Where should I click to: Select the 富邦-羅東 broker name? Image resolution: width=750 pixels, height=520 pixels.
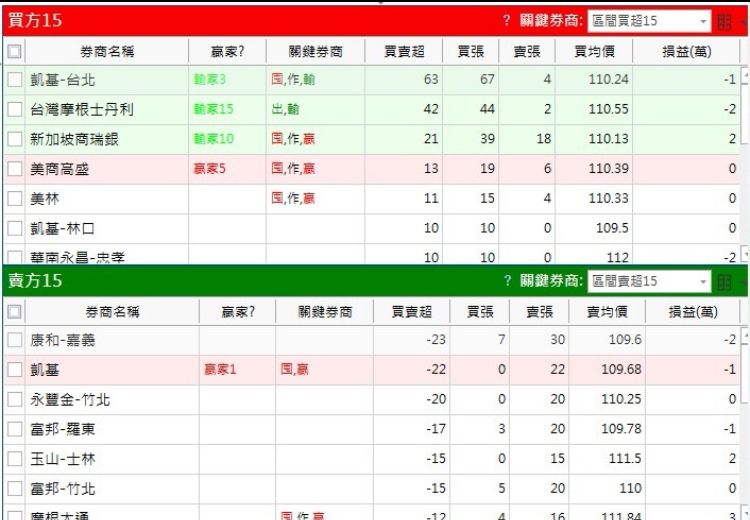pyautogui.click(x=63, y=429)
